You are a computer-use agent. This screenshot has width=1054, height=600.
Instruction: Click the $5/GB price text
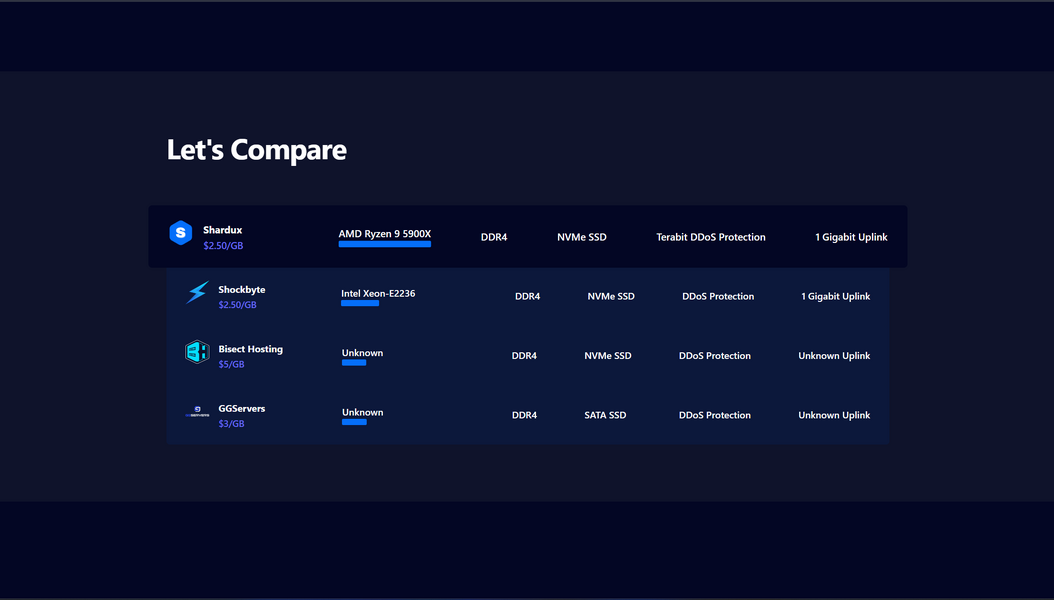click(231, 364)
